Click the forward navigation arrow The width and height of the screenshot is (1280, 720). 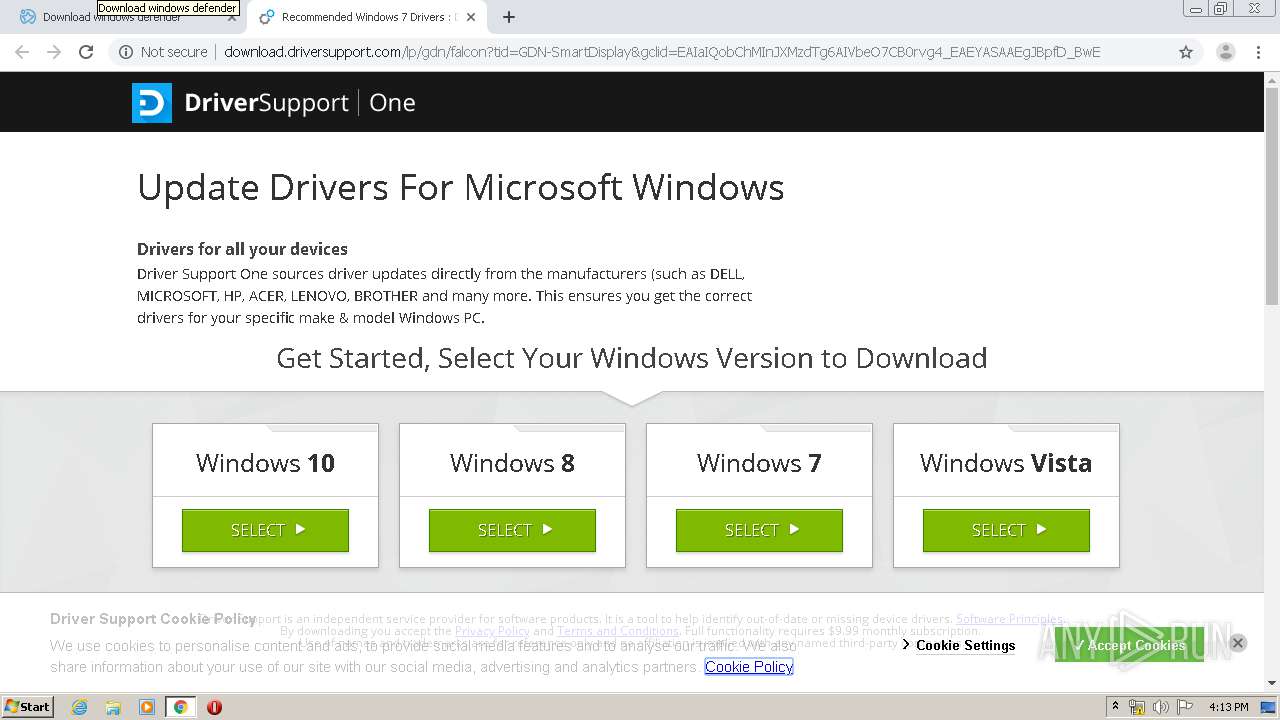tap(54, 52)
